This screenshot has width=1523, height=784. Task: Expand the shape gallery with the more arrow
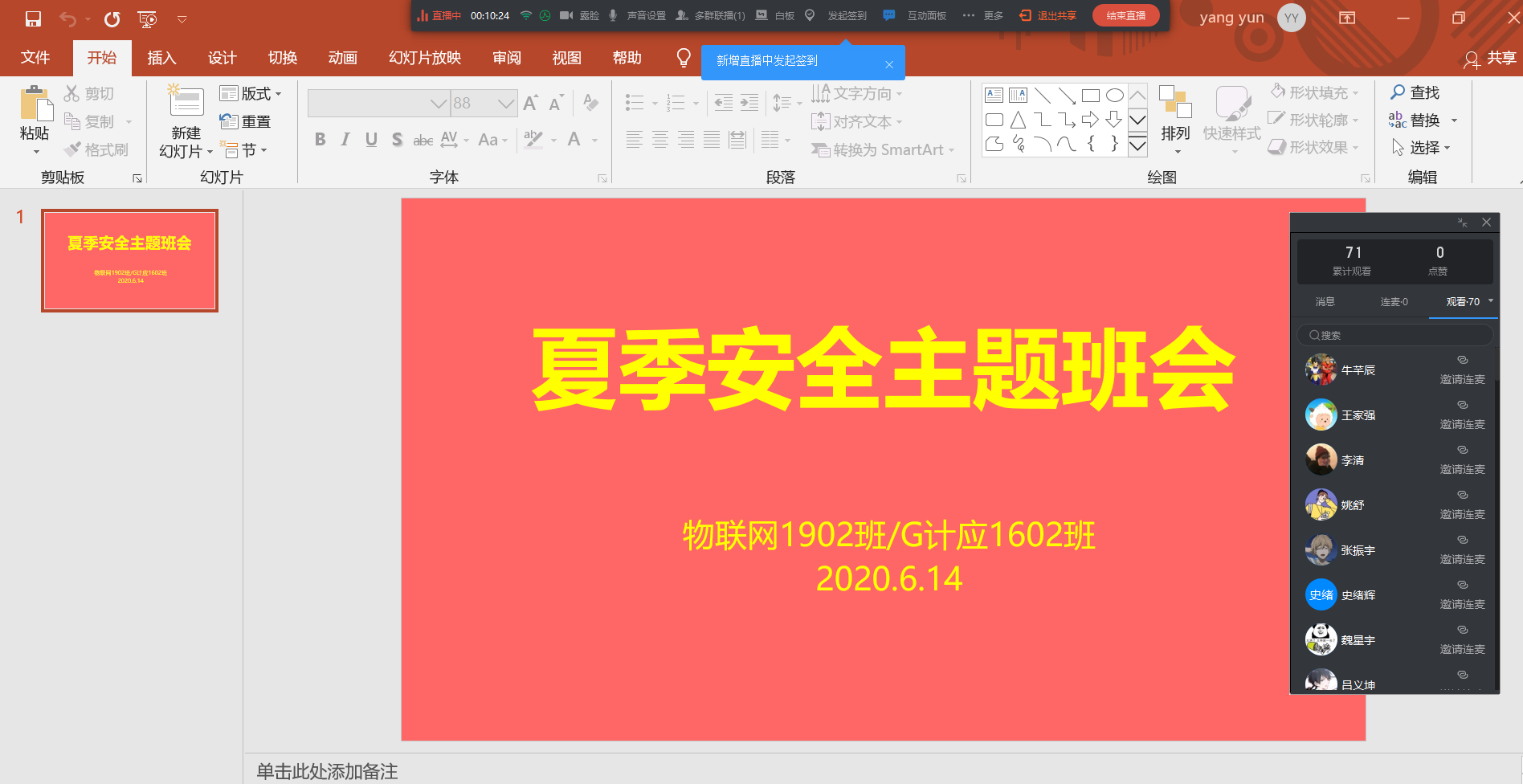pos(1137,145)
